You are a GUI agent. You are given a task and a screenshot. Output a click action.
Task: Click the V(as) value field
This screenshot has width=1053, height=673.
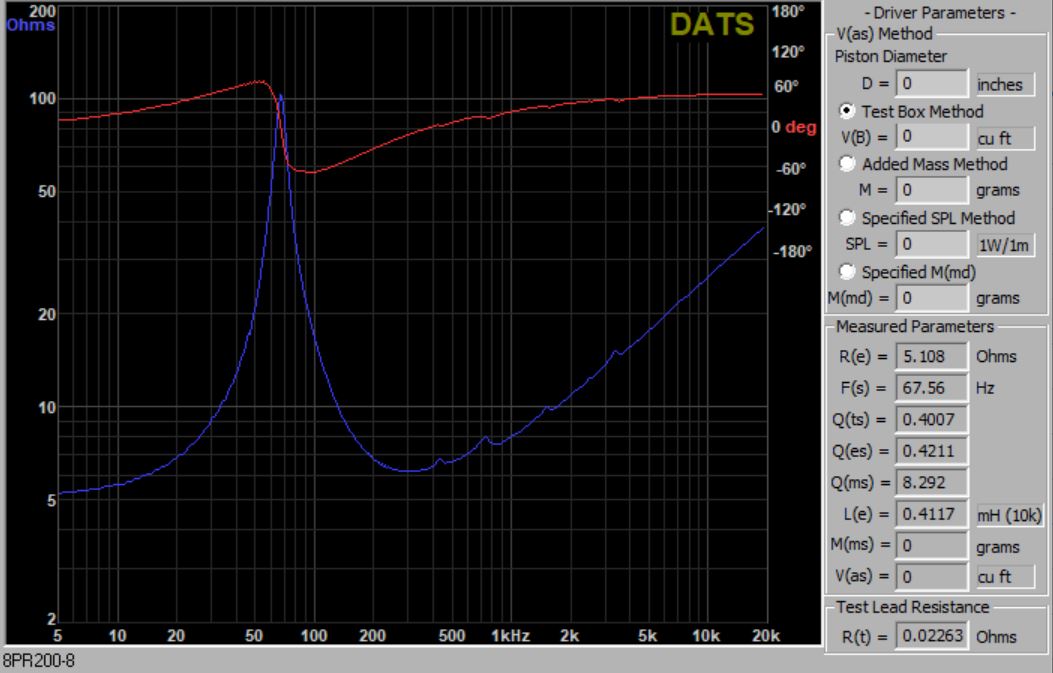click(931, 576)
